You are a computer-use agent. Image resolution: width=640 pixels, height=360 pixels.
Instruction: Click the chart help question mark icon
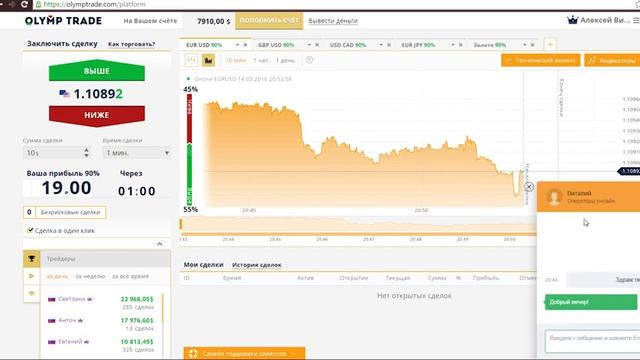click(x=309, y=60)
